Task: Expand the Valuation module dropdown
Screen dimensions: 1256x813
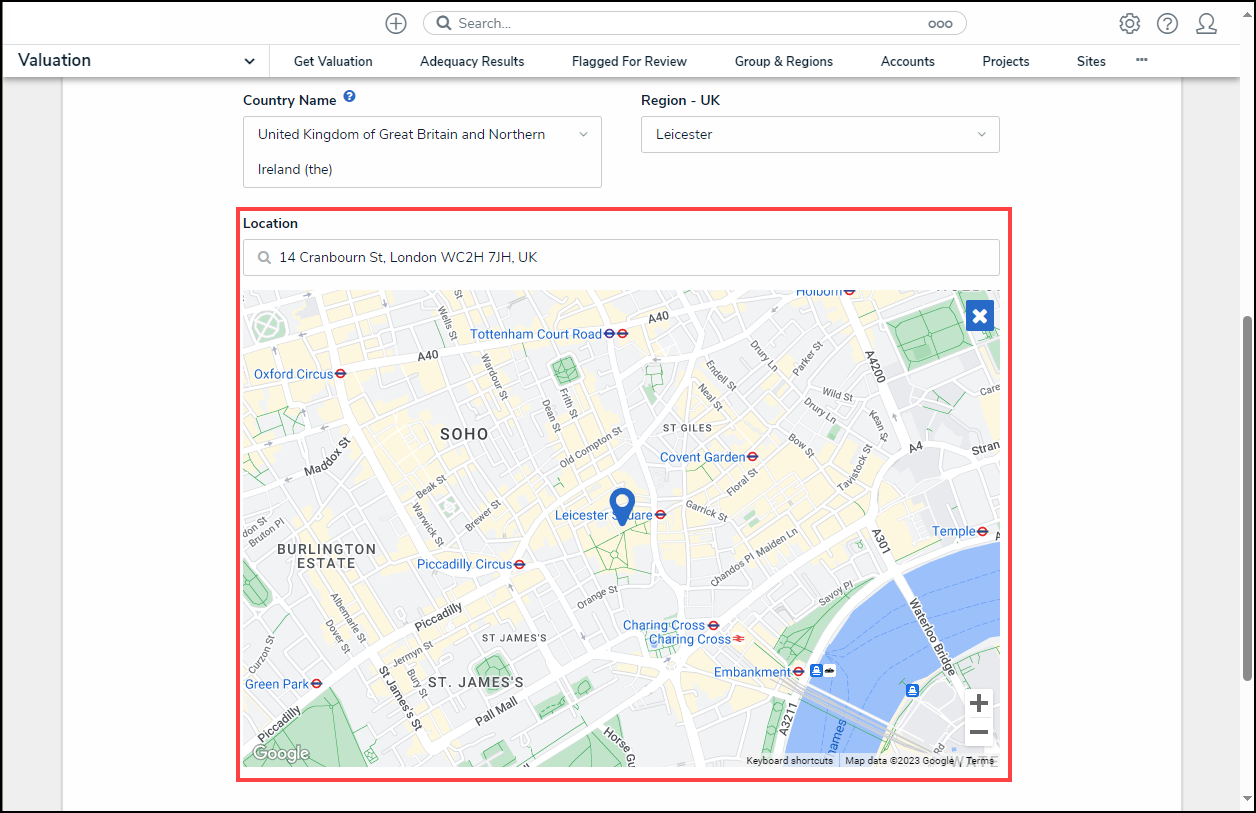Action: point(249,61)
